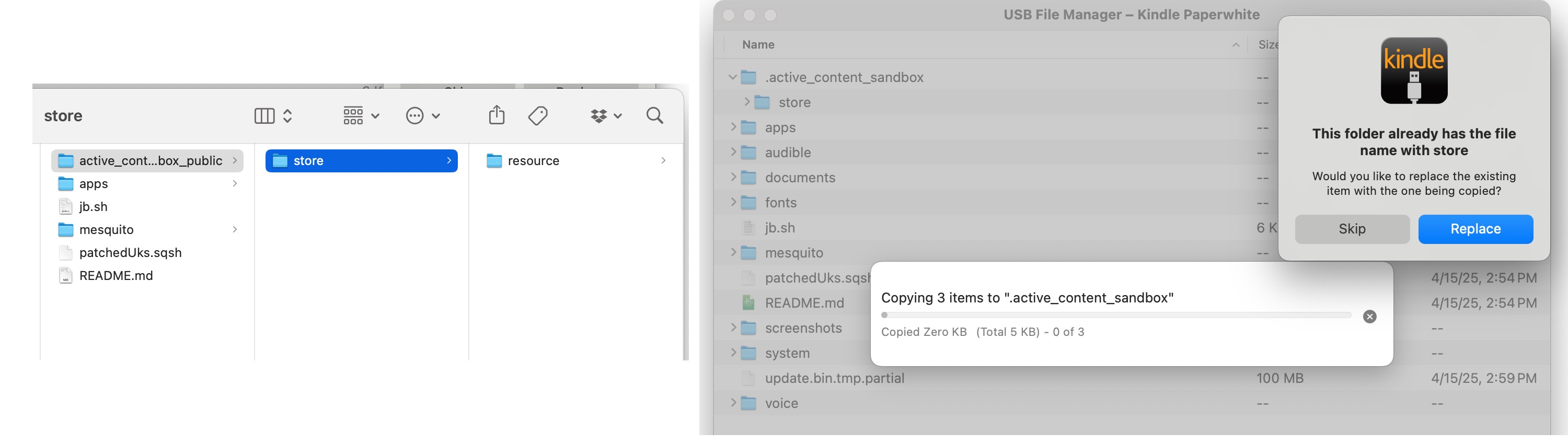This screenshot has width=1568, height=444.
Task: Click README.md file icon in USB File Manager
Action: point(748,303)
